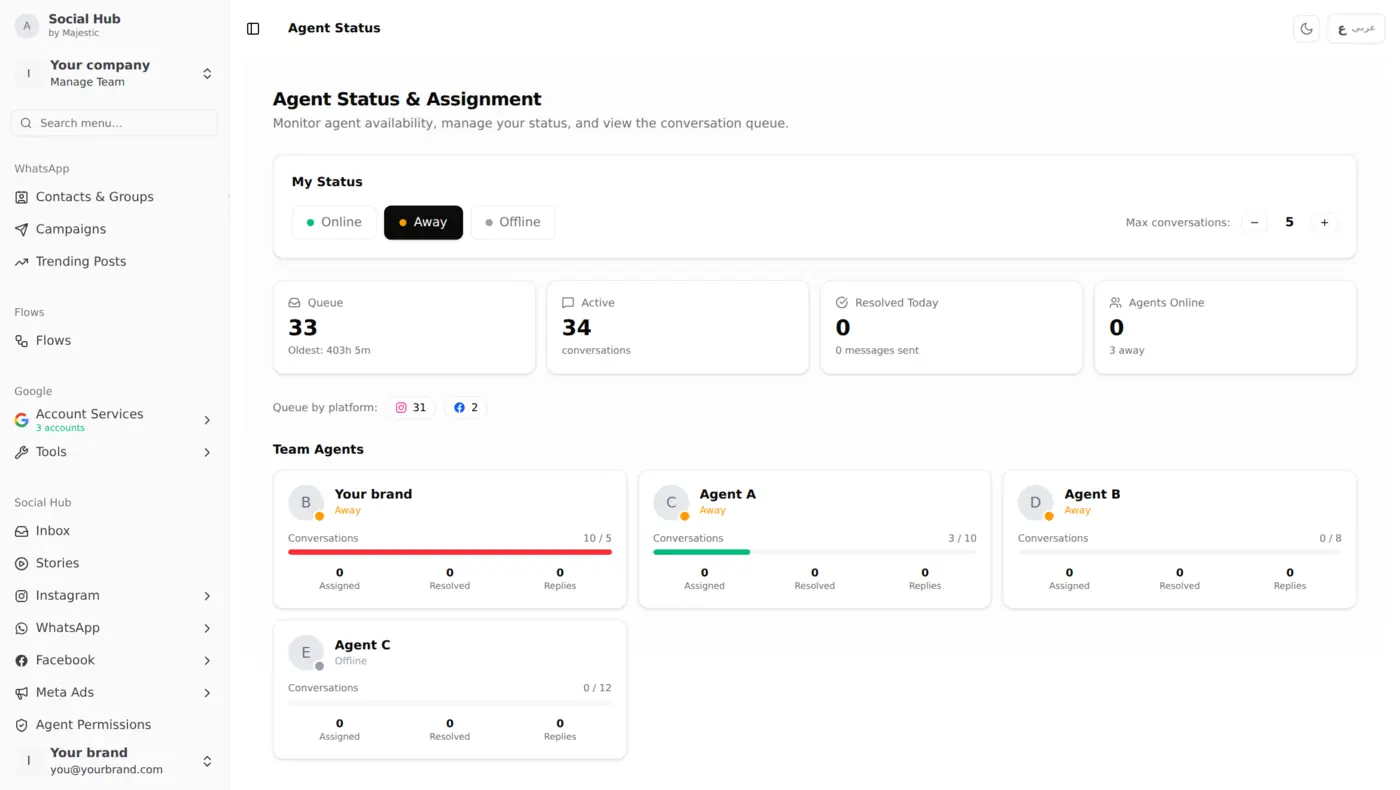
Task: Click the Queue inbox icon on card
Action: 294,303
